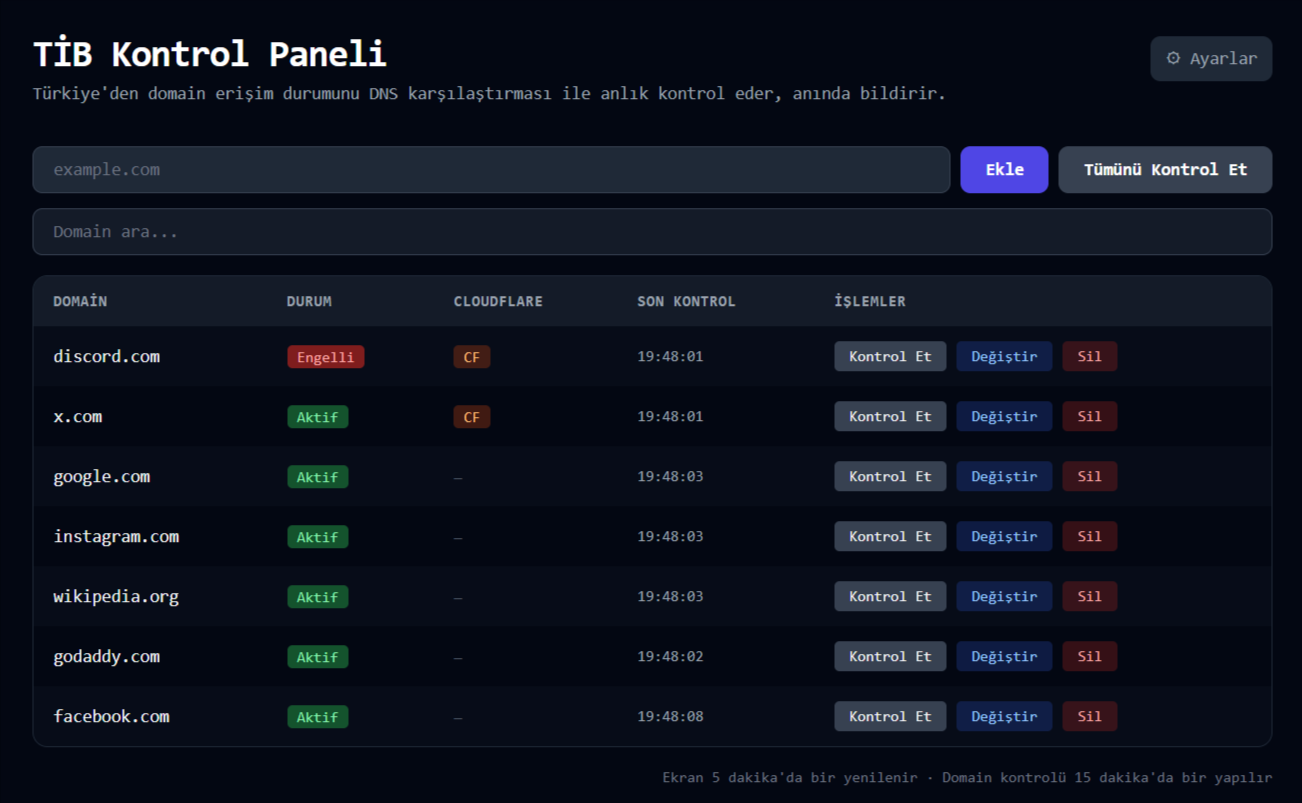Viewport: 1302px width, 803px height.
Task: Click the 19:48:02 timestamp for godaddy.com
Action: [x=670, y=657]
